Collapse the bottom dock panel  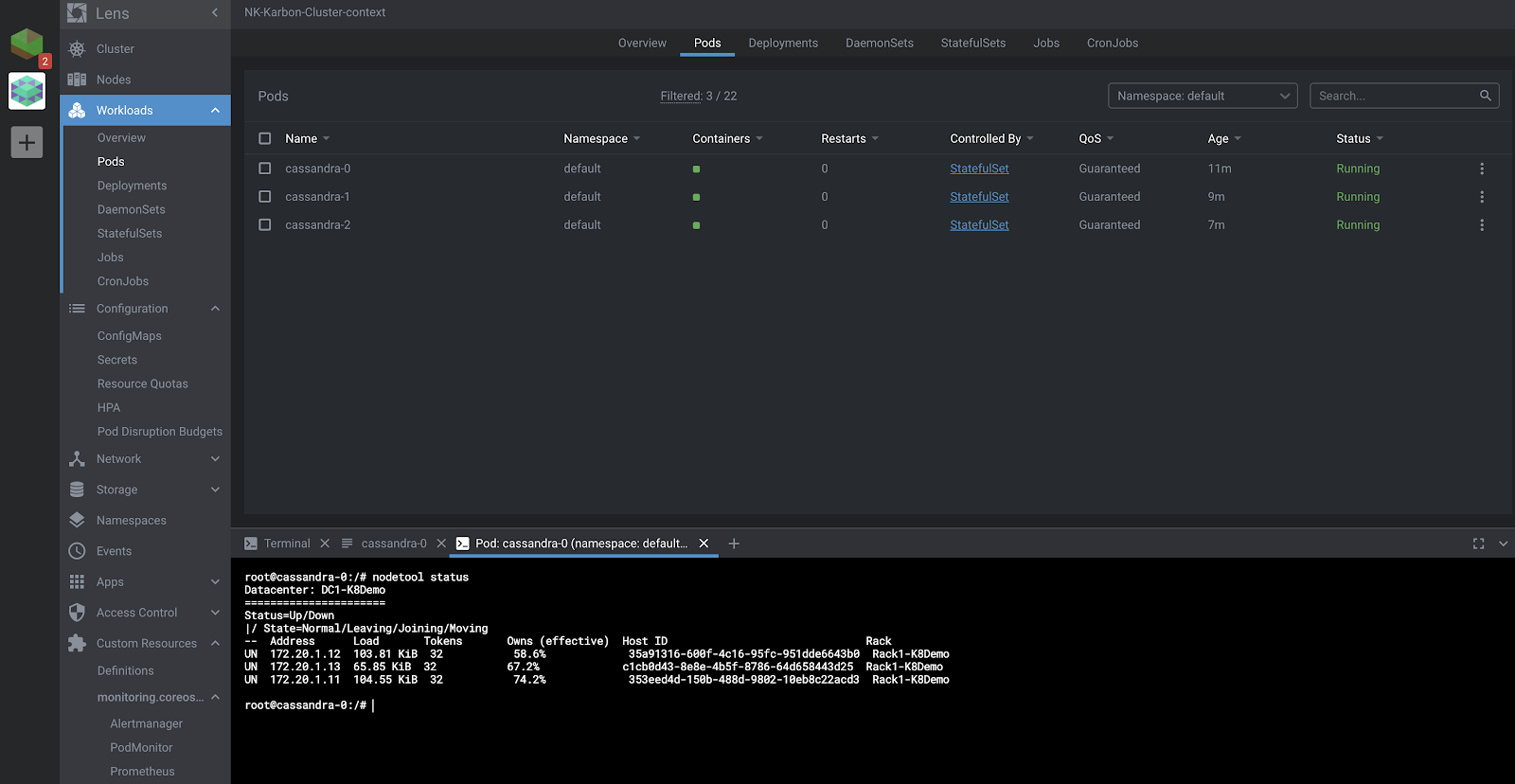tap(1503, 543)
